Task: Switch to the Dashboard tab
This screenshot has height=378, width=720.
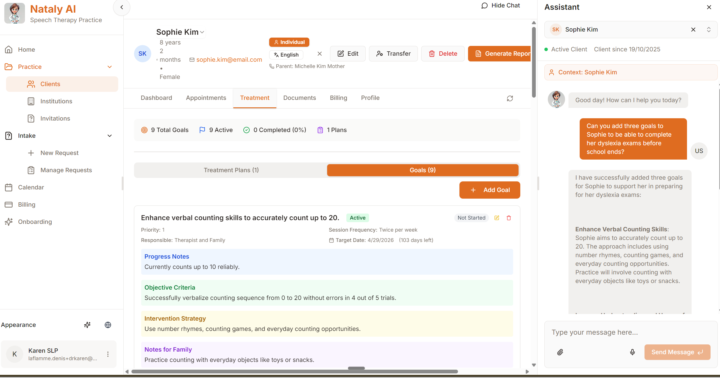Action: 156,98
